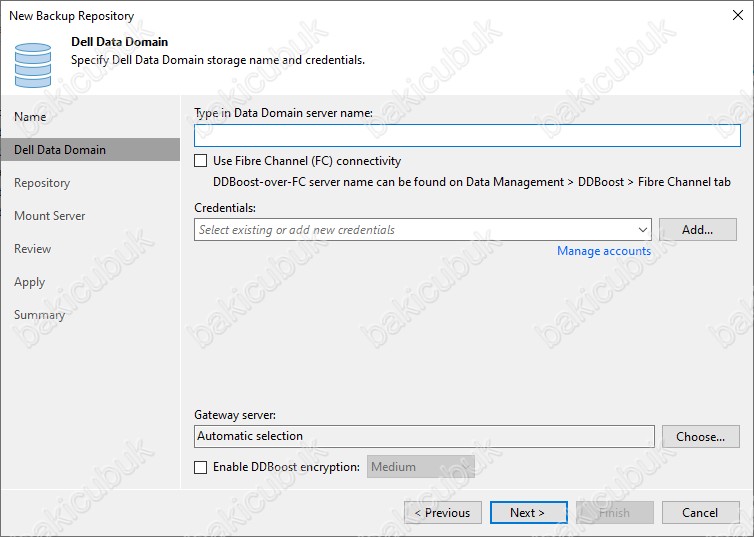The height and width of the screenshot is (537, 754).
Task: Click the DDBoost-over-FC server name hint text
Action: (471, 182)
